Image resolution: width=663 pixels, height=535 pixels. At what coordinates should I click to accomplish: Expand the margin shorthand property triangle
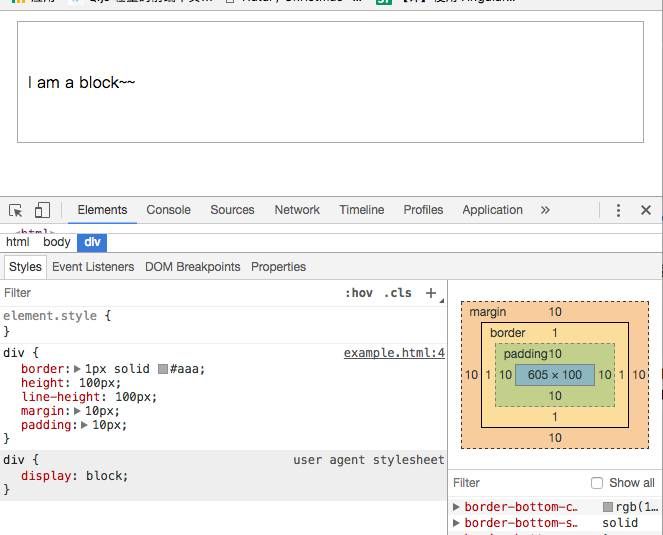tap(77, 411)
